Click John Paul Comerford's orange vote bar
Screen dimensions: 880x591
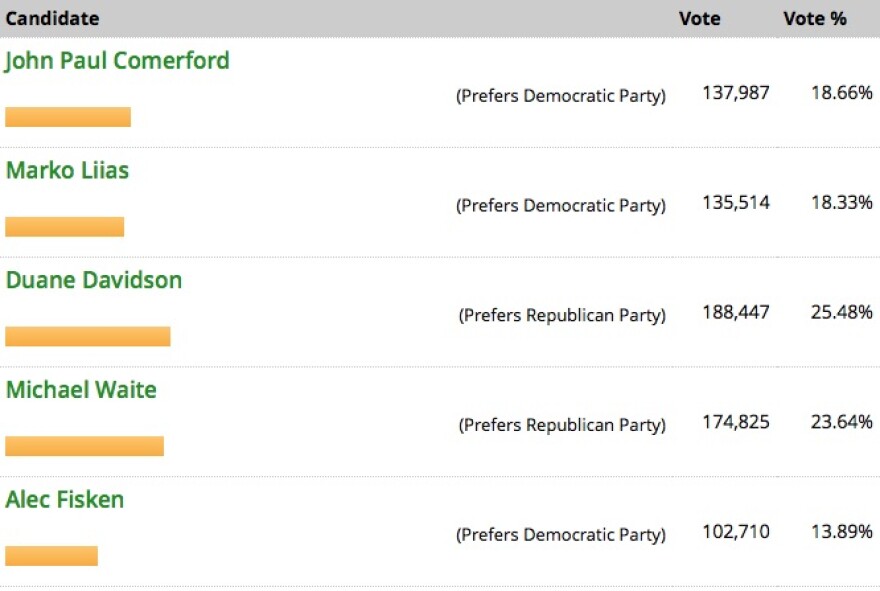(68, 117)
